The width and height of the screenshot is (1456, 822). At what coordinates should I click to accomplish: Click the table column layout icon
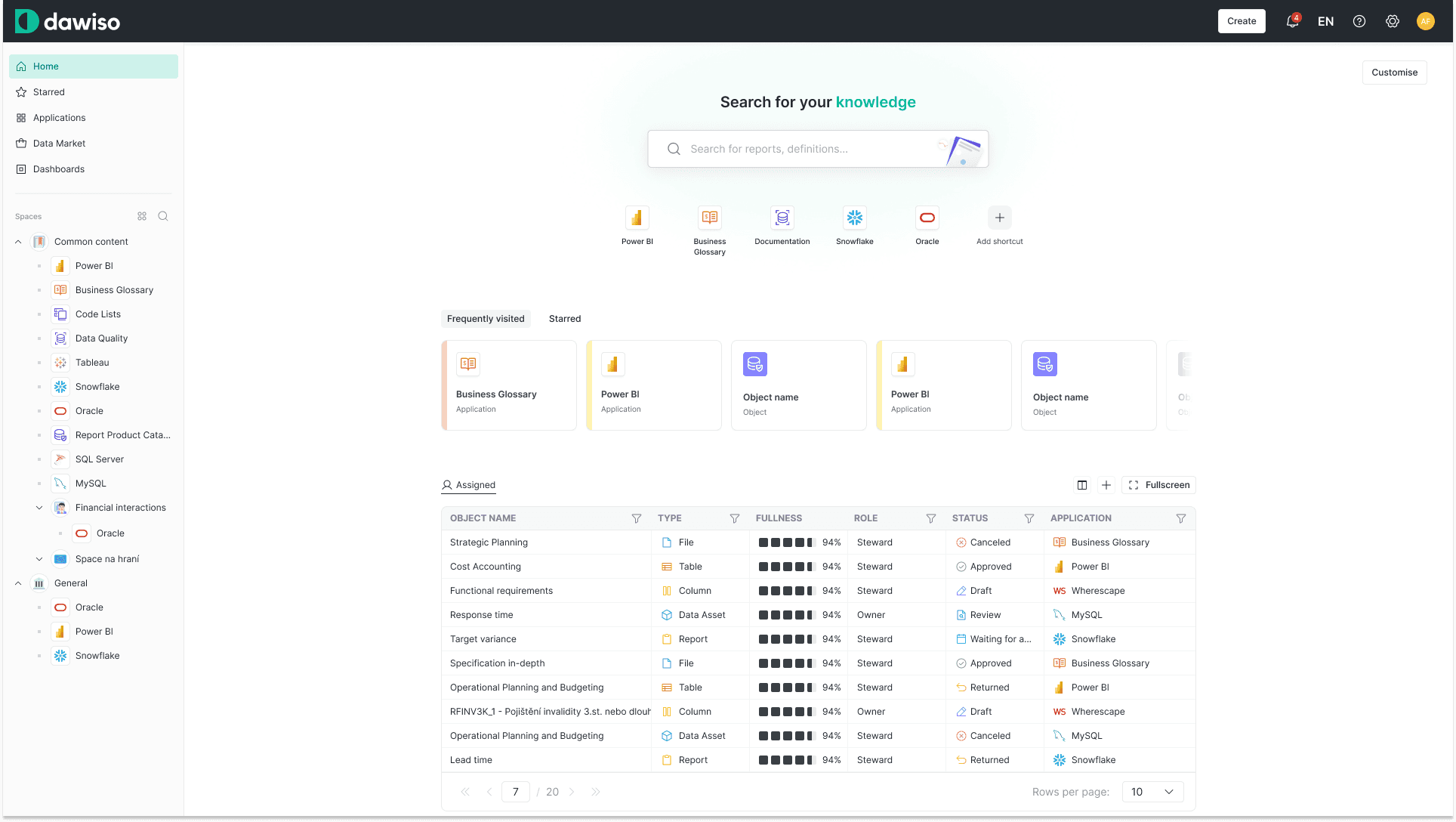tap(1082, 485)
